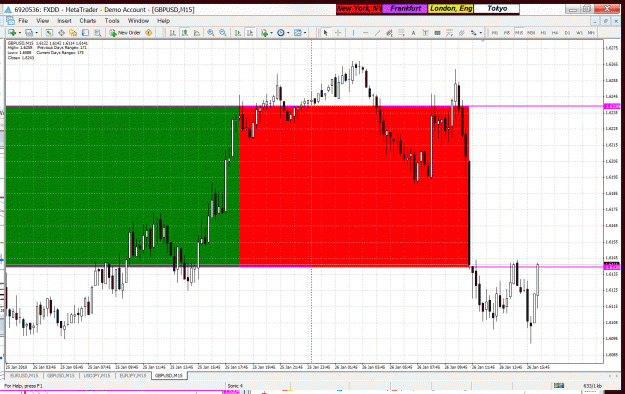Select the Text 'A' tool
The height and width of the screenshot is (394, 625).
point(413,33)
